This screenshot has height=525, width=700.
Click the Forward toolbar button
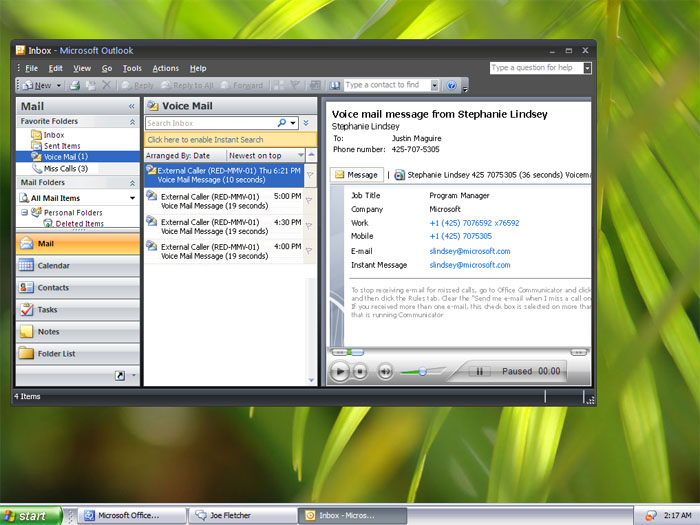[242, 85]
